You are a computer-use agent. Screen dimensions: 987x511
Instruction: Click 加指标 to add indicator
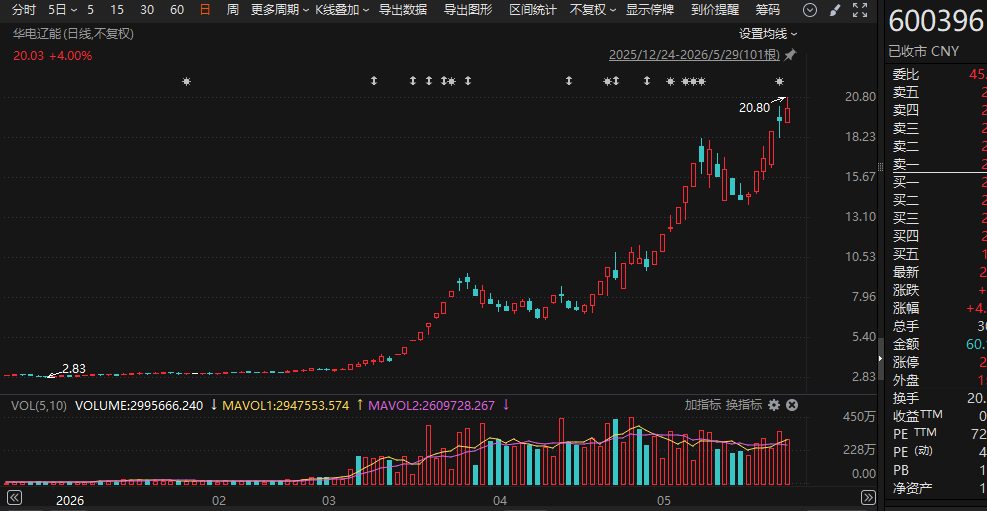click(702, 405)
